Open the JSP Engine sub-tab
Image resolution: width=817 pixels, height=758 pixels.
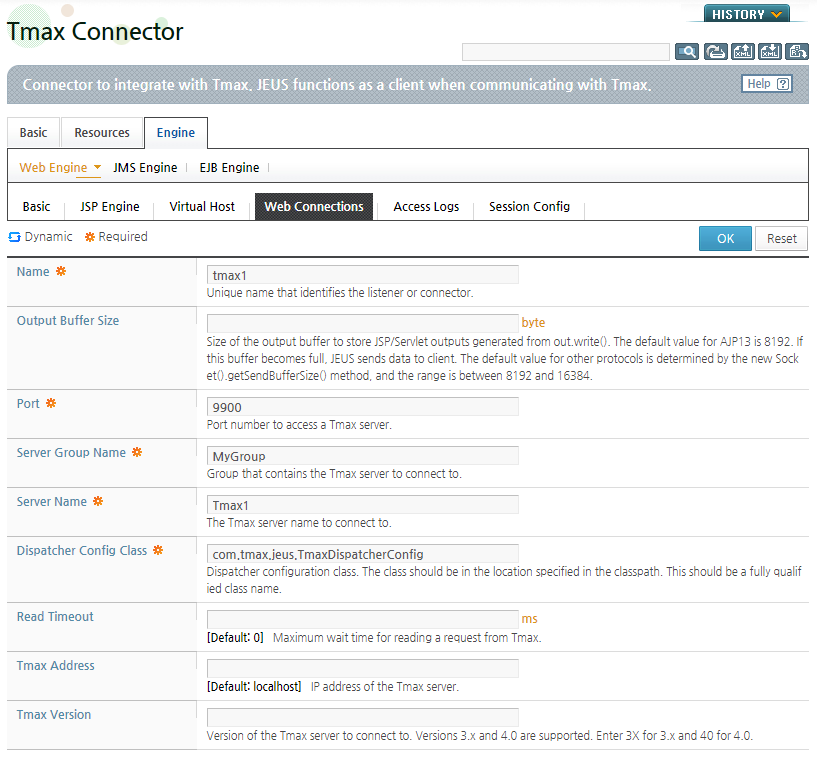click(x=109, y=207)
